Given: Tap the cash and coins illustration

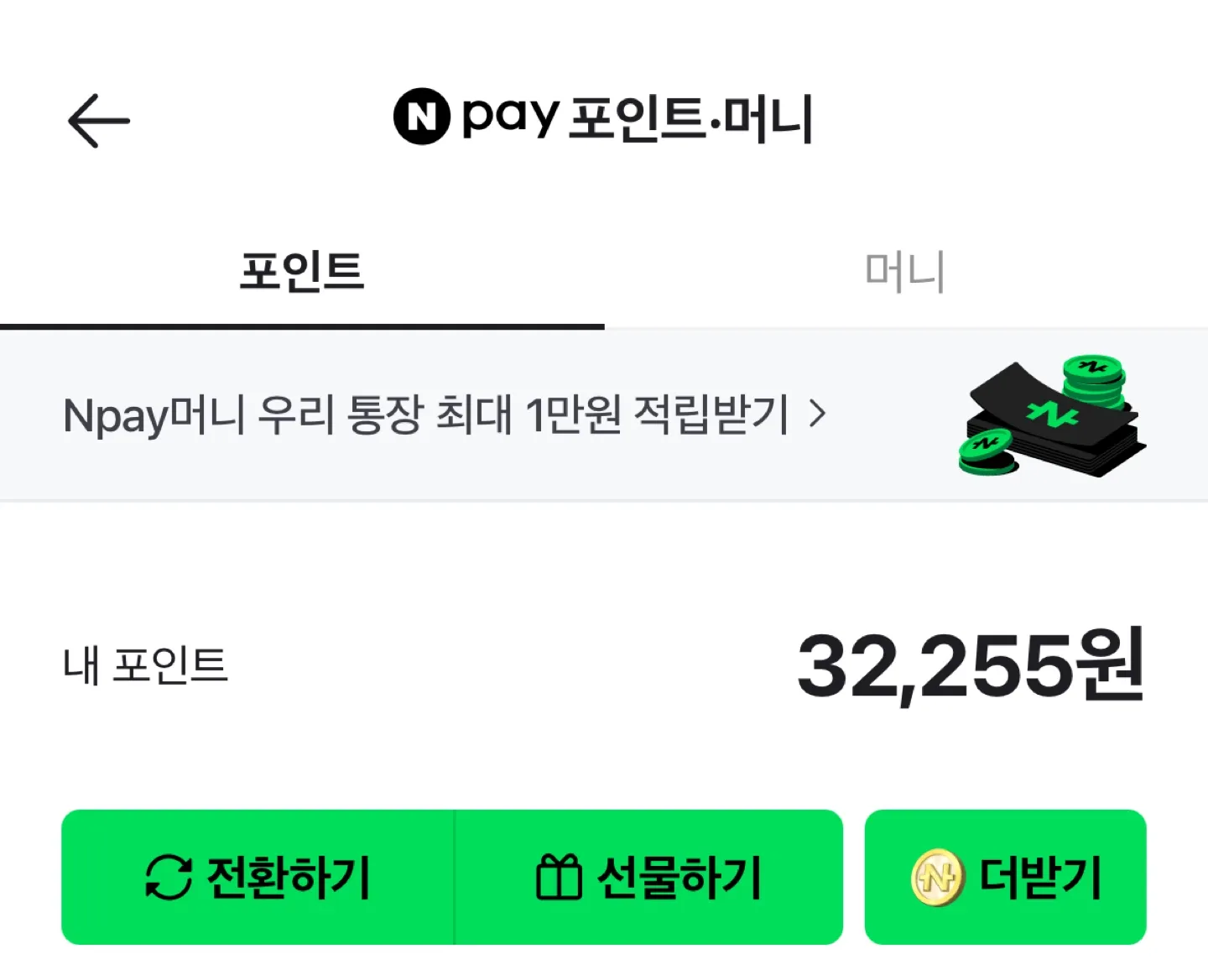Looking at the screenshot, I should pos(1052,415).
